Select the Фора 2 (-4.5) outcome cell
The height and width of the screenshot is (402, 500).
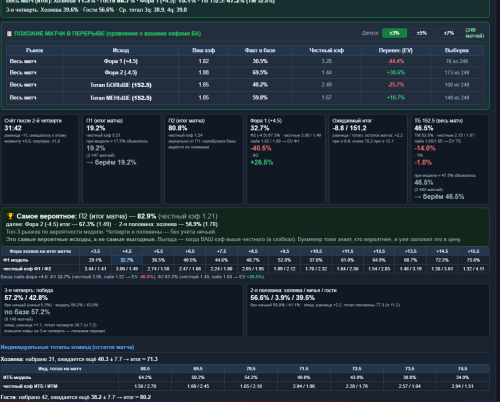click(121, 73)
